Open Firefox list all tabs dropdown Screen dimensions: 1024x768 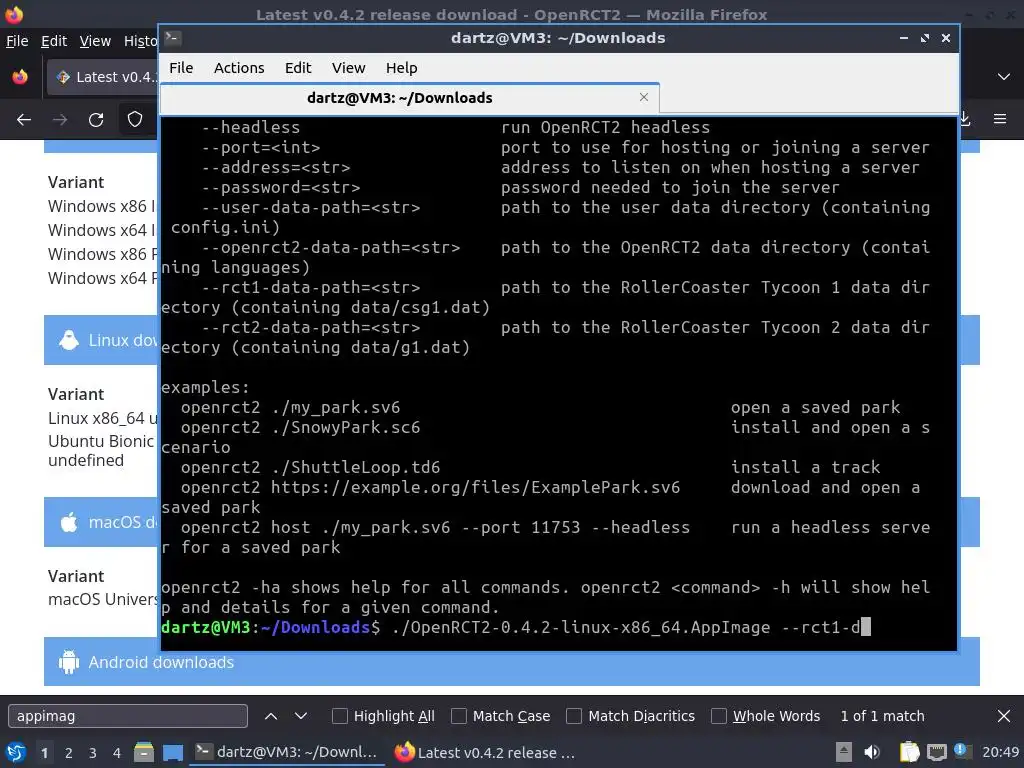(x=1004, y=77)
